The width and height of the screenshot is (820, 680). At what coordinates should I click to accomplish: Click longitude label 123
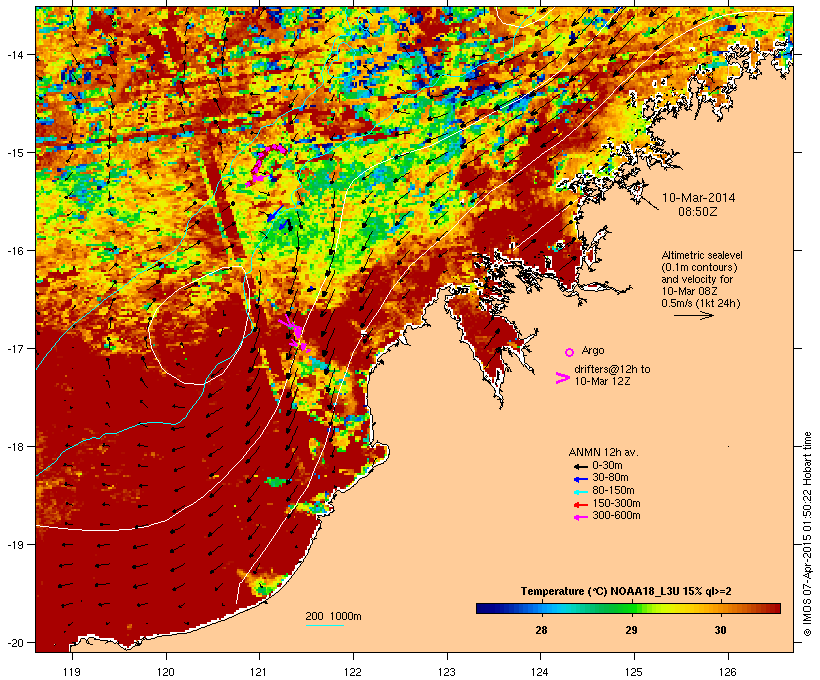tap(447, 672)
